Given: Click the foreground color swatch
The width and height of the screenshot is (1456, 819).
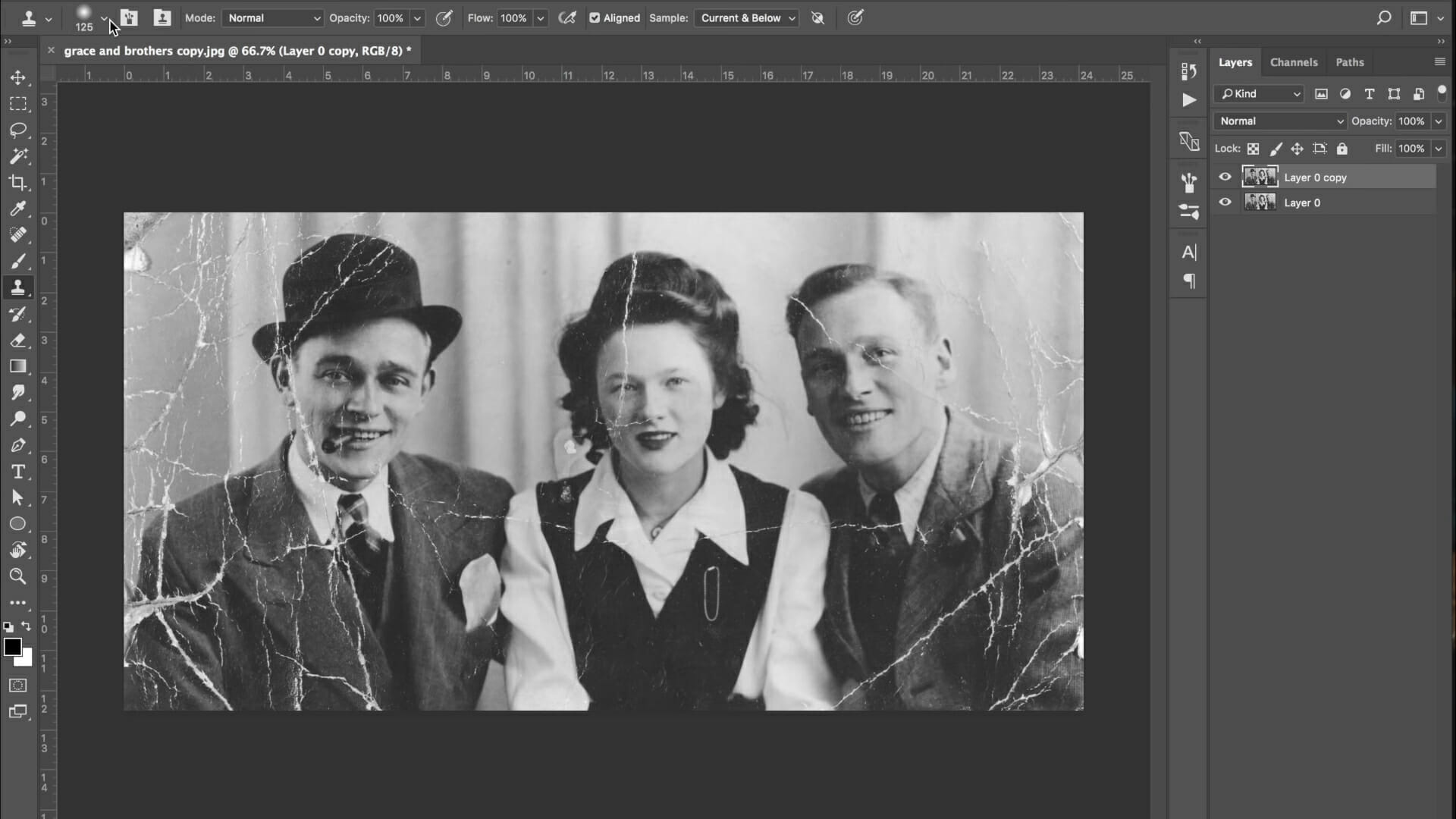Looking at the screenshot, I should pos(12,647).
